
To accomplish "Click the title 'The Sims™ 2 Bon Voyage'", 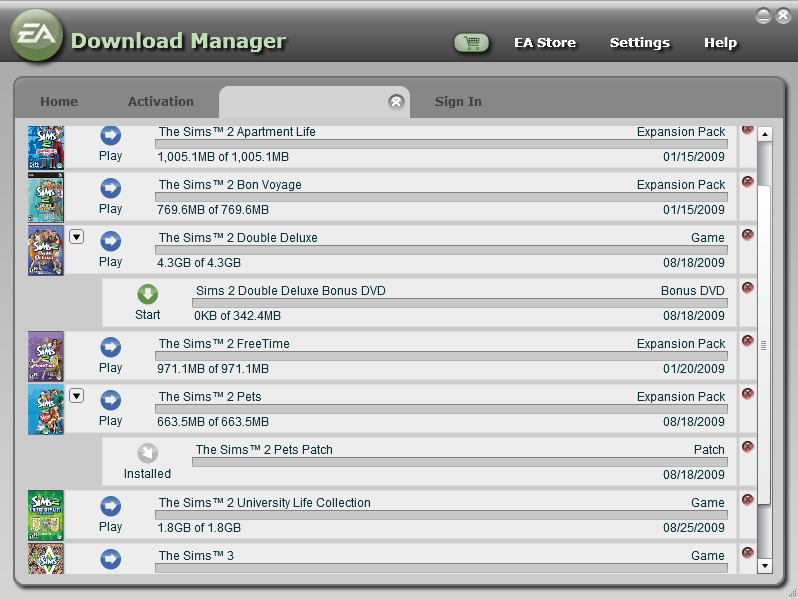I will tap(230, 185).
